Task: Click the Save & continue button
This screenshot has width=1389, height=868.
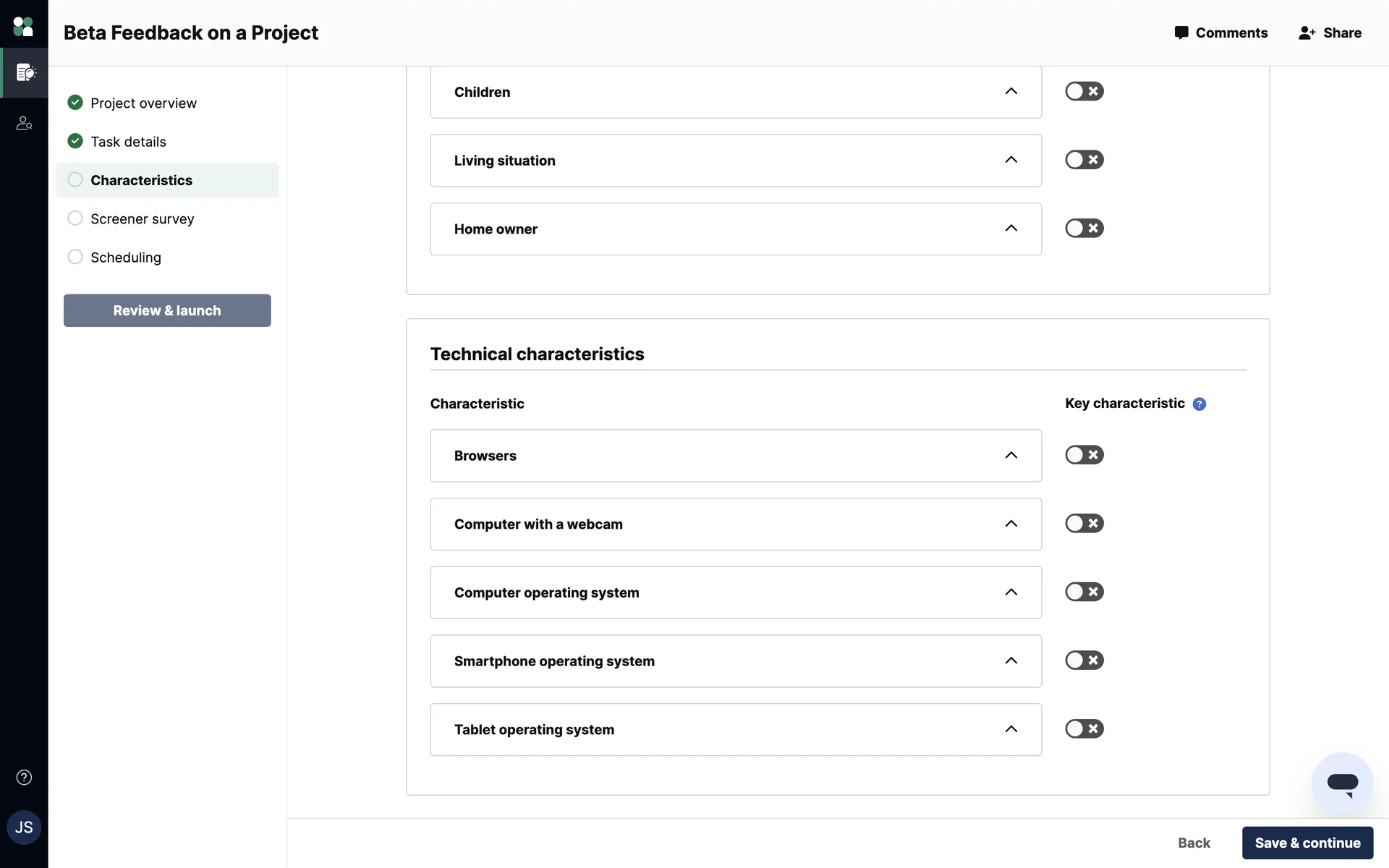Action: point(1307,843)
